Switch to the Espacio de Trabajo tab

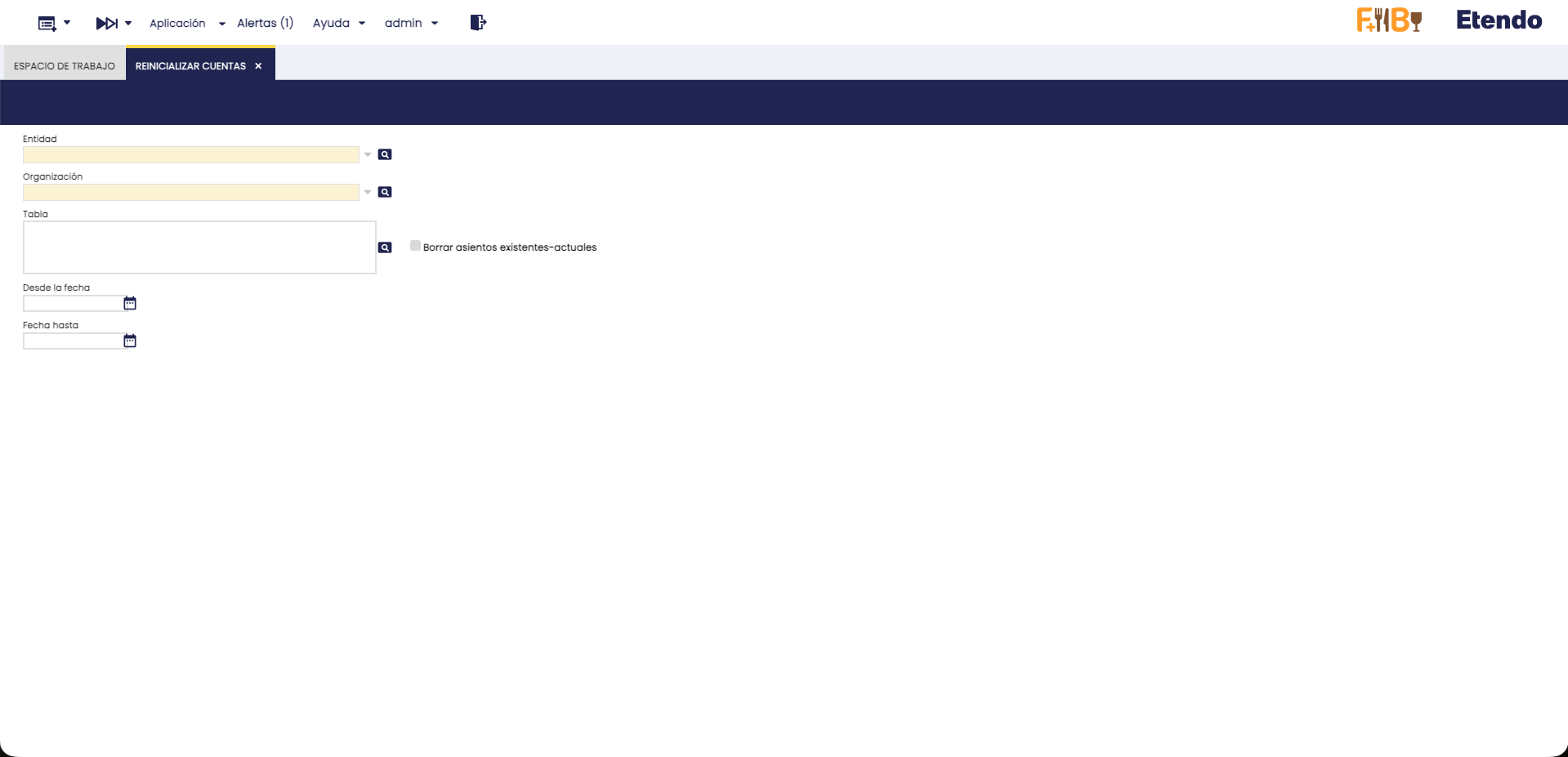[65, 66]
